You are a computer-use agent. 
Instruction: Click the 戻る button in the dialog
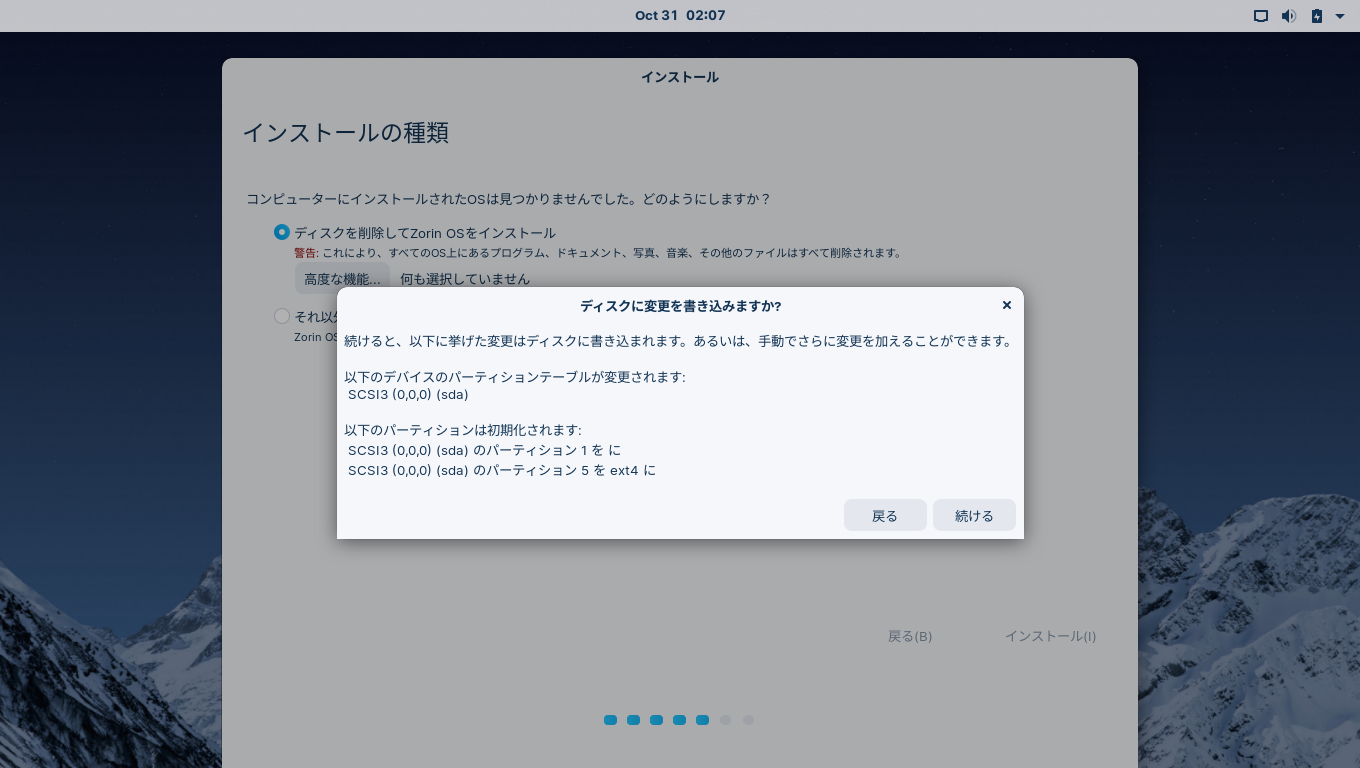(x=885, y=515)
